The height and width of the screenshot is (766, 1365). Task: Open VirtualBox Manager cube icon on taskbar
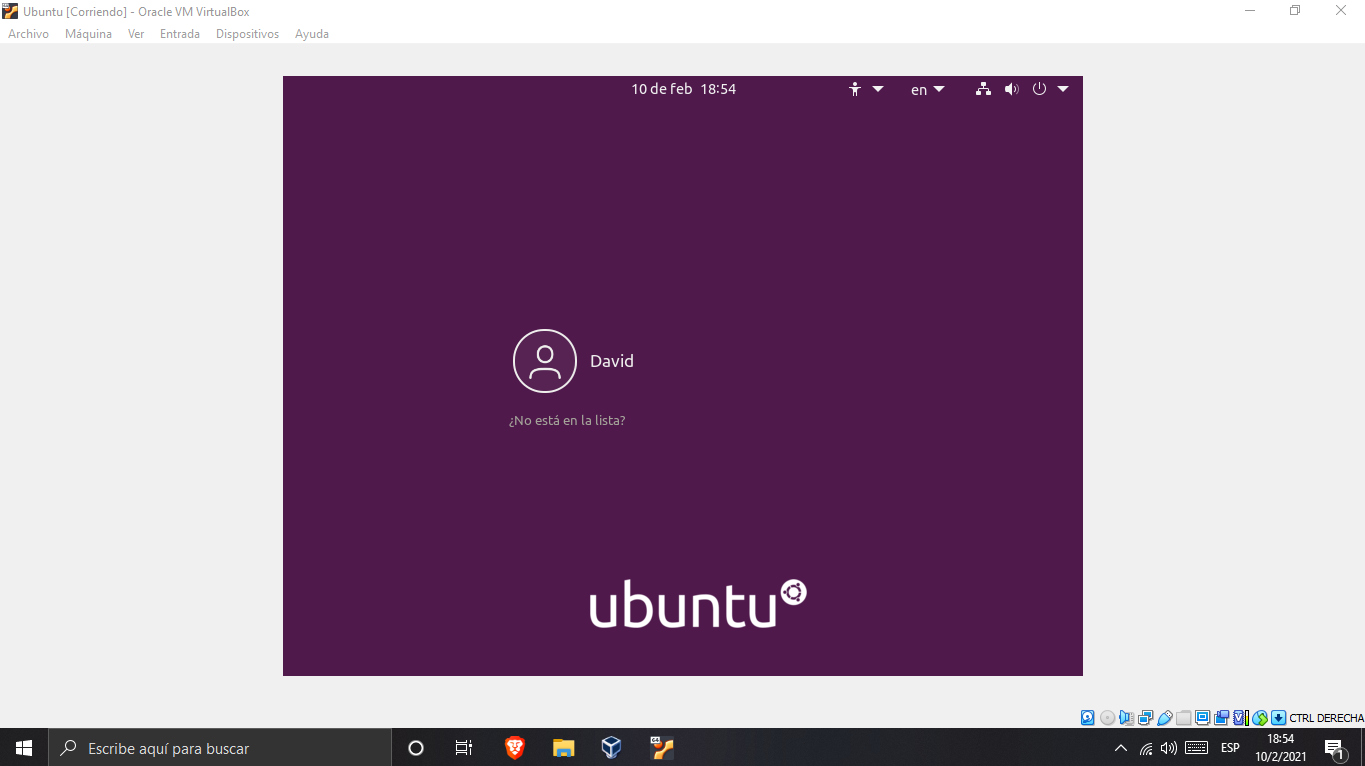(612, 747)
